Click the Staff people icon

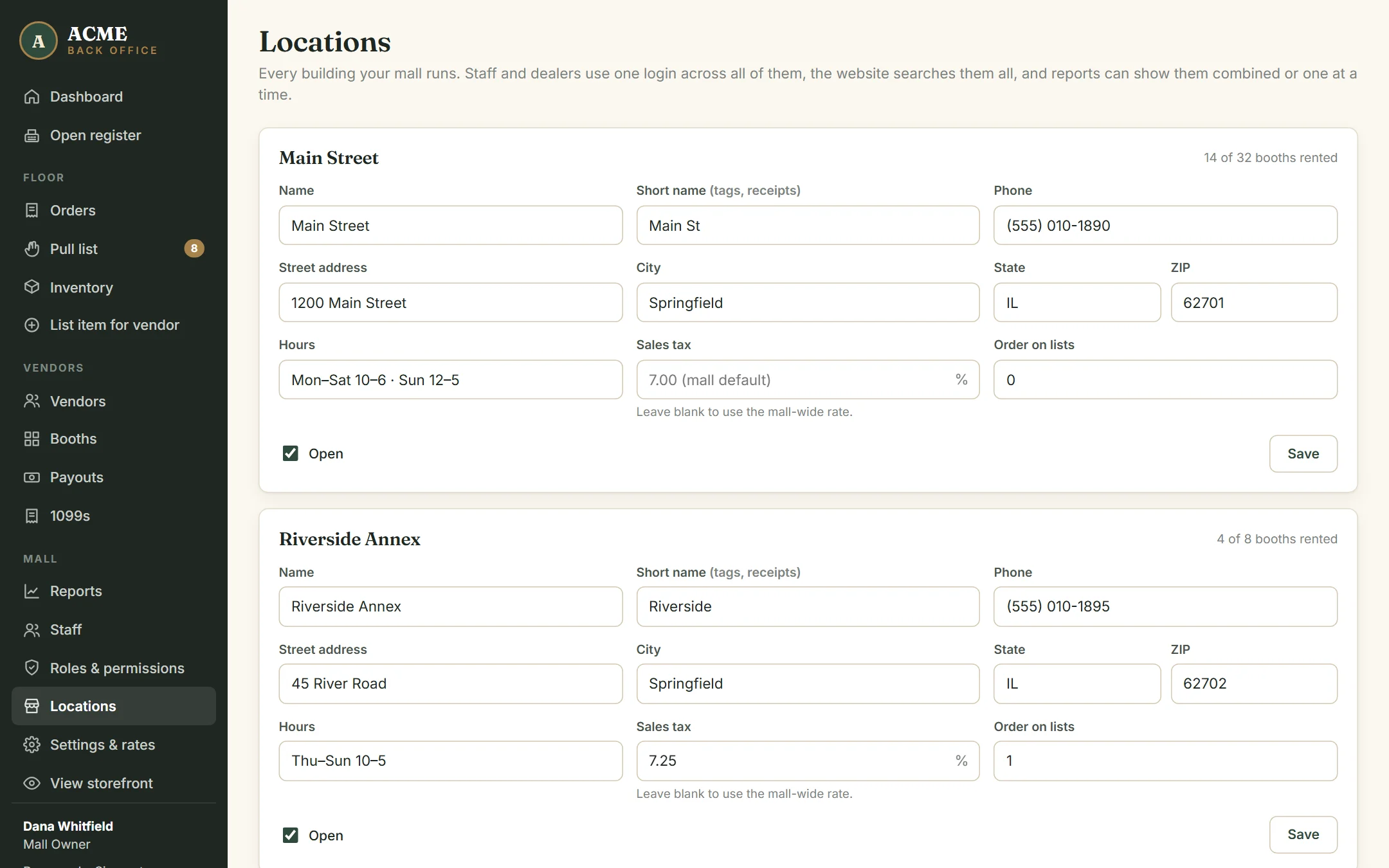tap(32, 629)
